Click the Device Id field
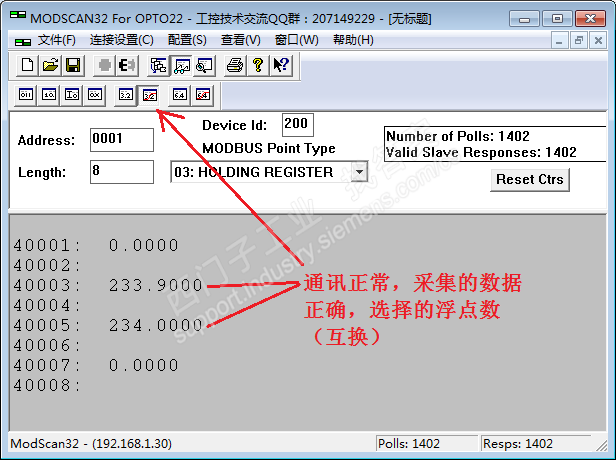Viewport: 616px width, 460px height. pyautogui.click(x=297, y=125)
